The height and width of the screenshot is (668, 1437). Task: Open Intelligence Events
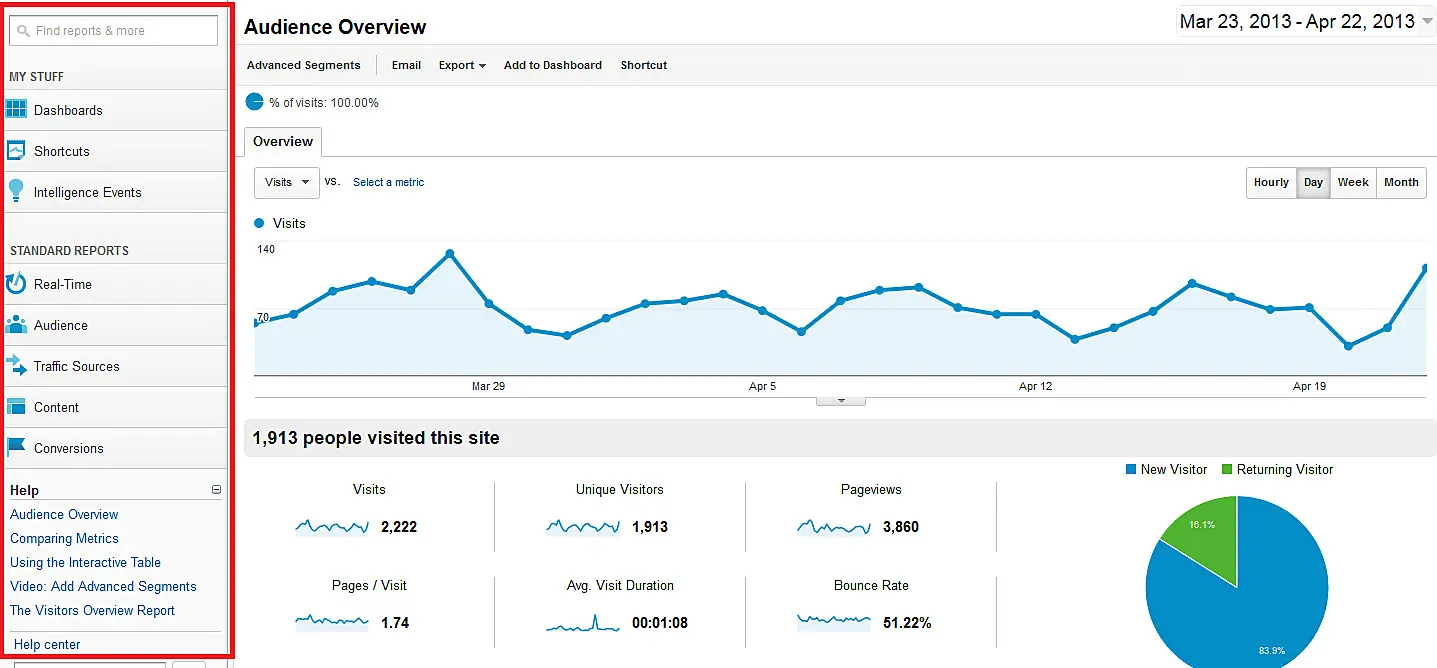(87, 191)
